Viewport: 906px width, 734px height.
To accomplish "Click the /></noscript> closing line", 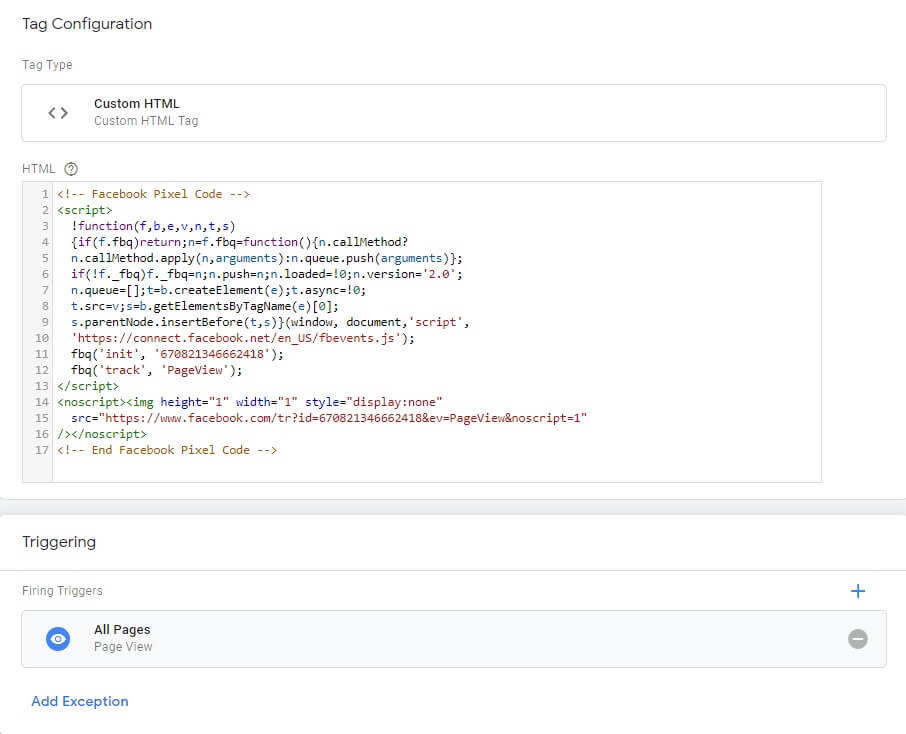I will [102, 434].
